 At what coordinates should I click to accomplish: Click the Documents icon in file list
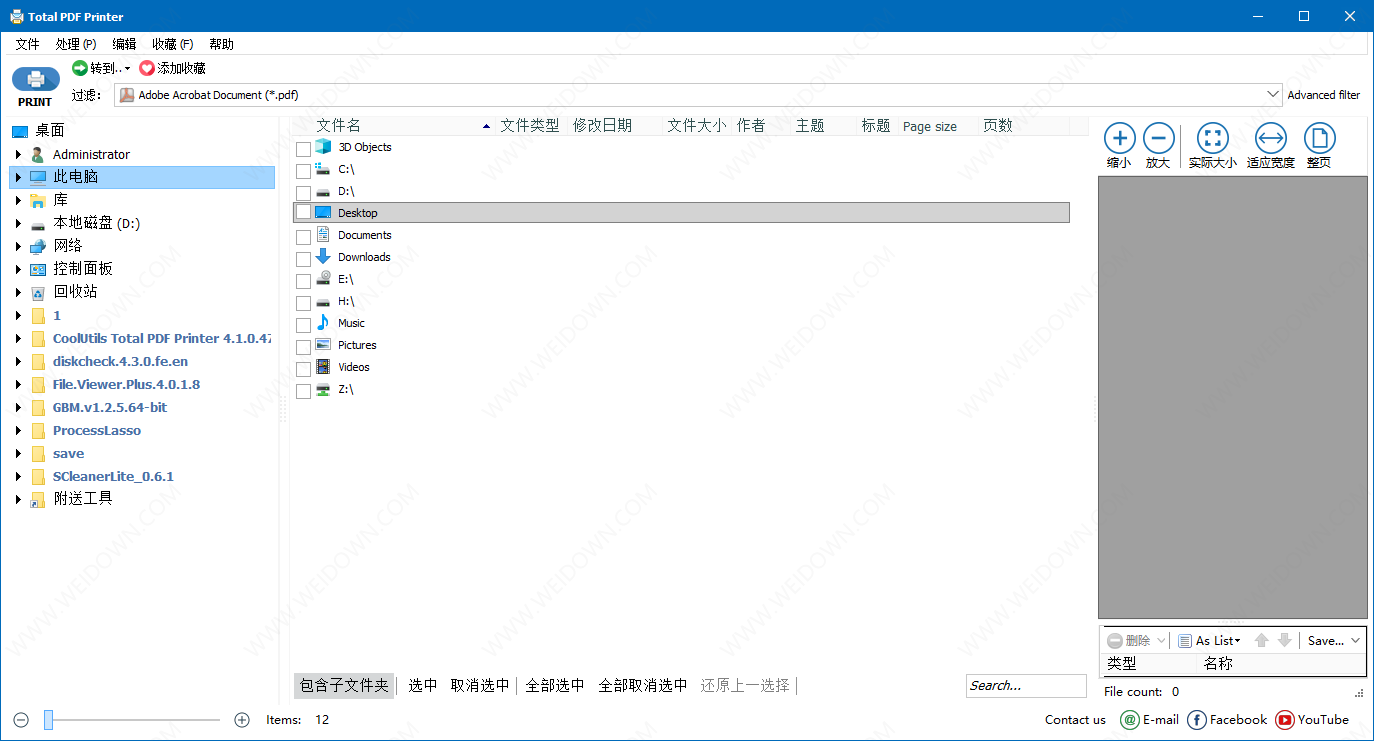tap(323, 235)
